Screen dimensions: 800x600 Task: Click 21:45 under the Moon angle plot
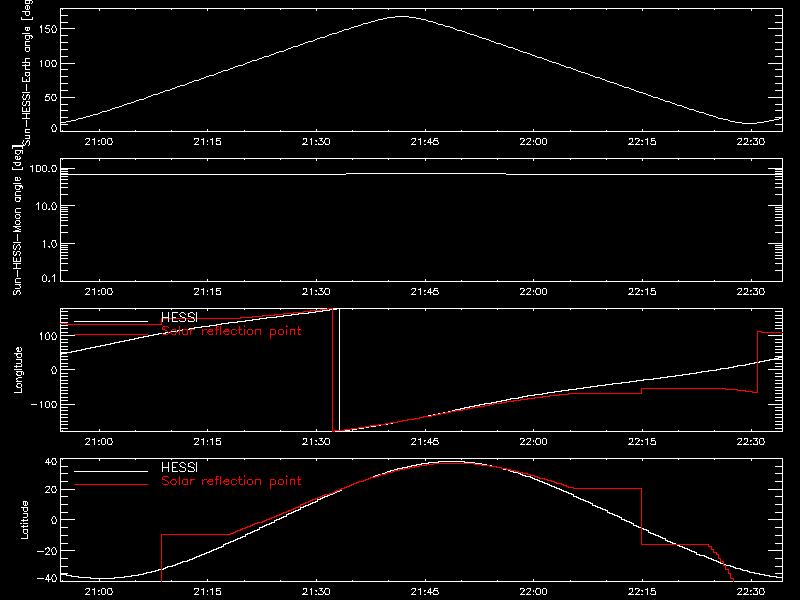[x=424, y=292]
